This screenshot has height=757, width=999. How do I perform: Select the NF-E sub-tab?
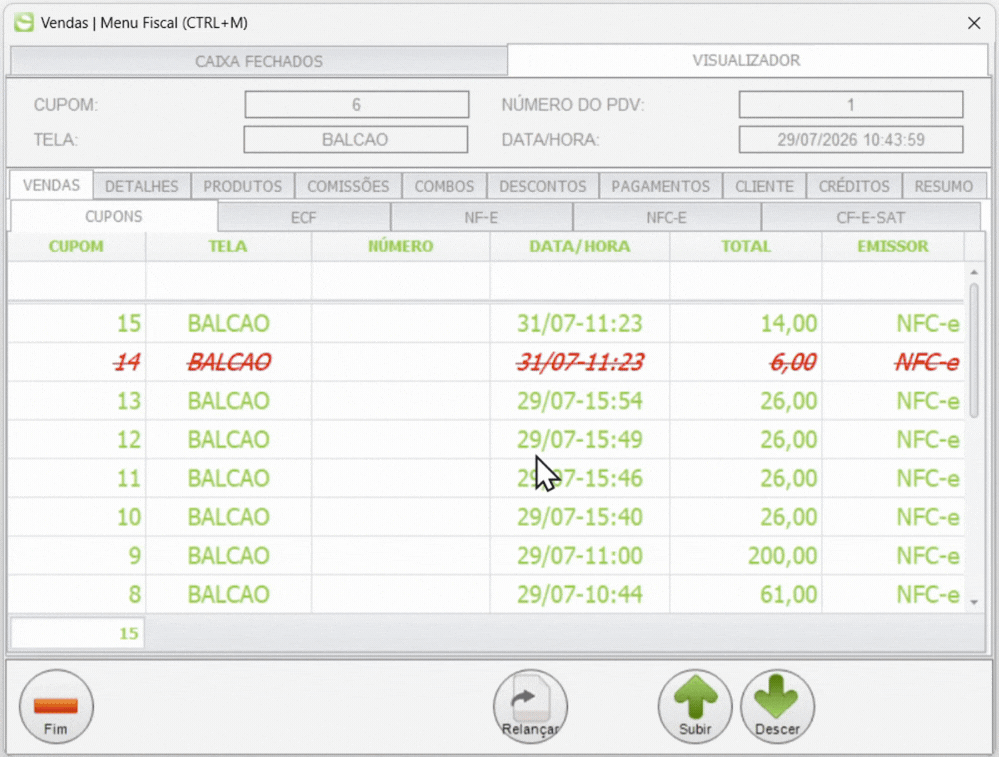click(481, 218)
